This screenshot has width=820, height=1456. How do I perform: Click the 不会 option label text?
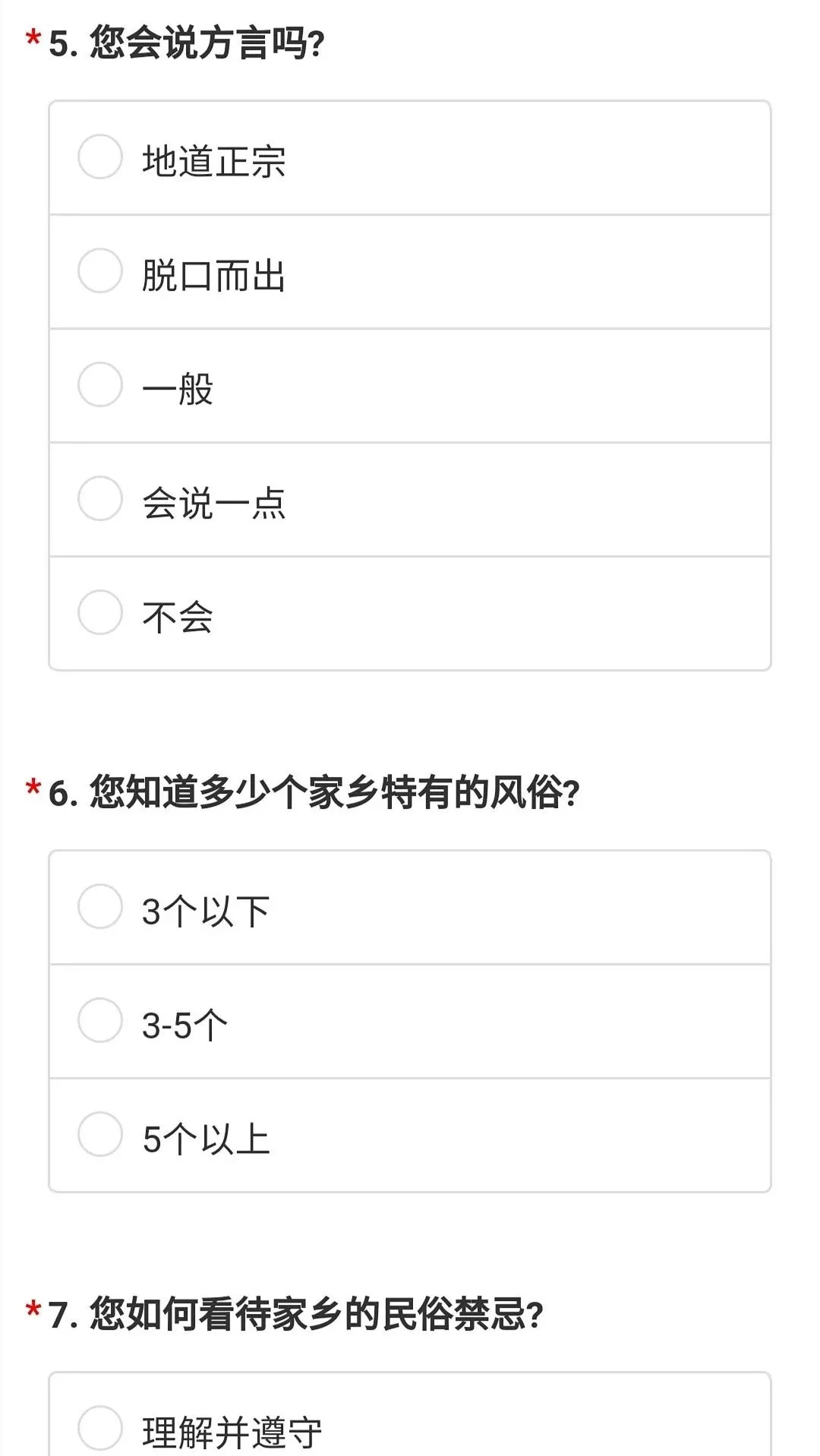click(x=178, y=617)
